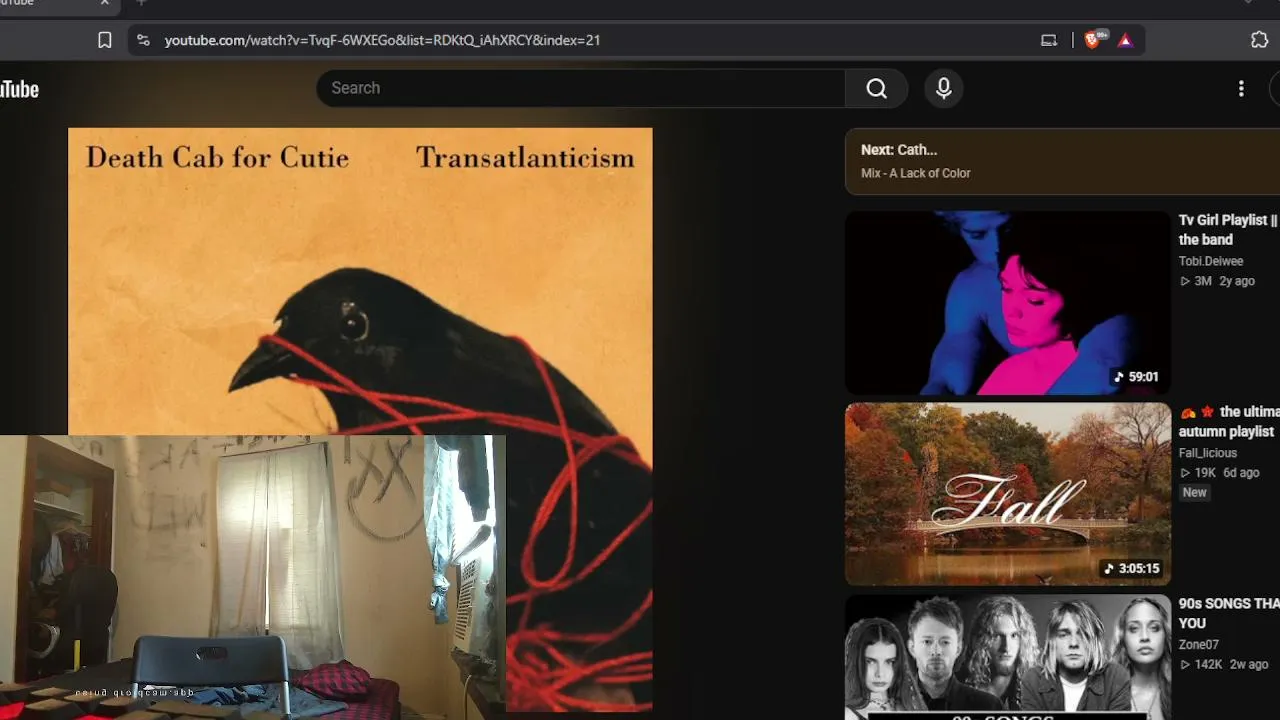Viewport: 1280px width, 720px height.
Task: Open the YouTube three-dot settings menu
Action: pyautogui.click(x=1241, y=88)
